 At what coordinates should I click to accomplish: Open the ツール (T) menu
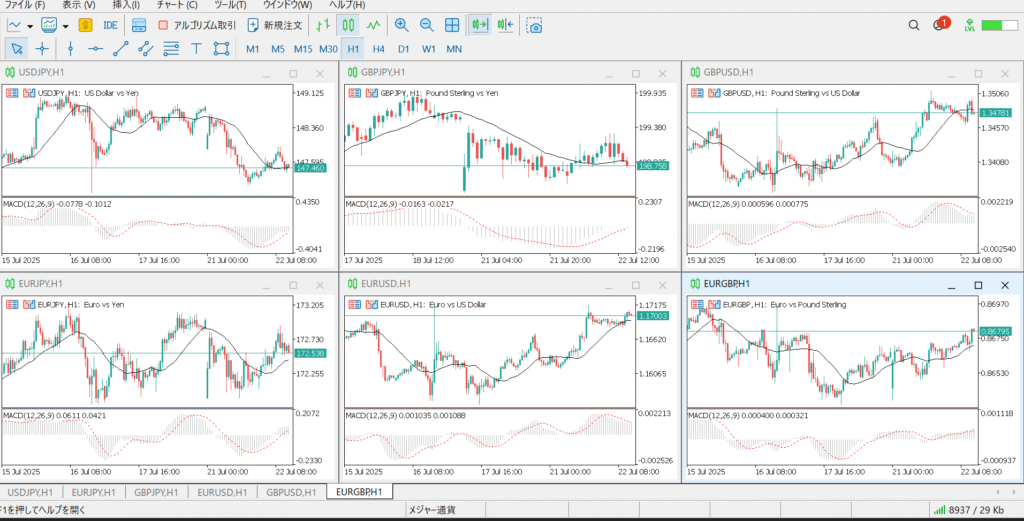point(231,5)
